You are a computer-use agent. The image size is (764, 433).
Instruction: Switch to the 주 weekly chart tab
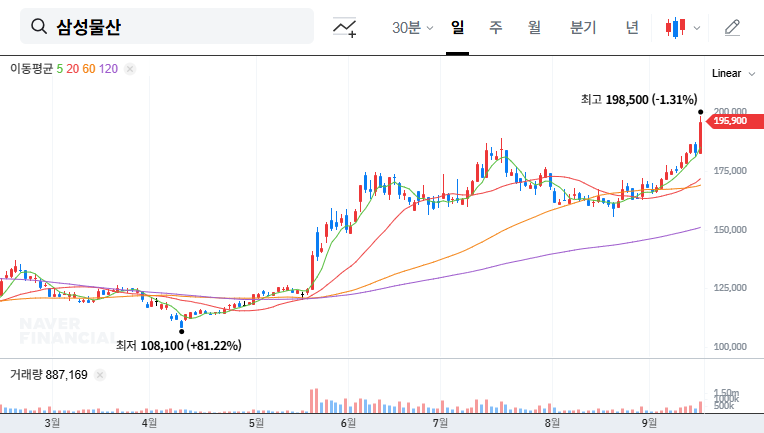(x=496, y=27)
